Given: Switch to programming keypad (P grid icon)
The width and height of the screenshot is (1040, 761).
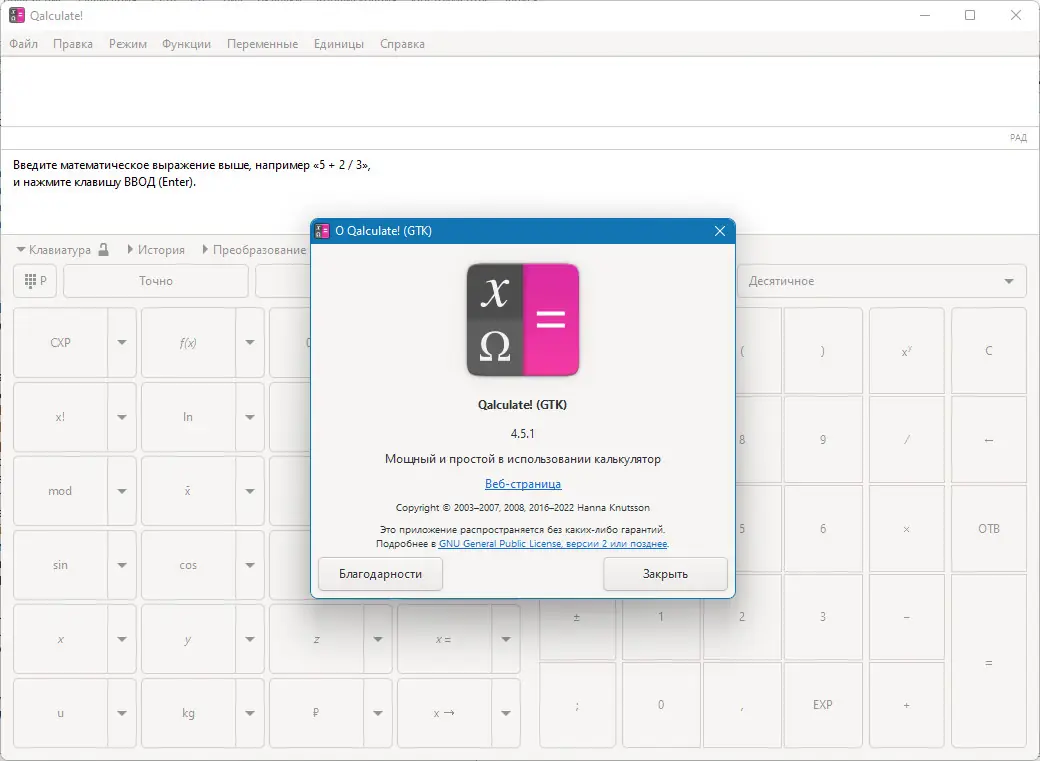Looking at the screenshot, I should point(35,281).
